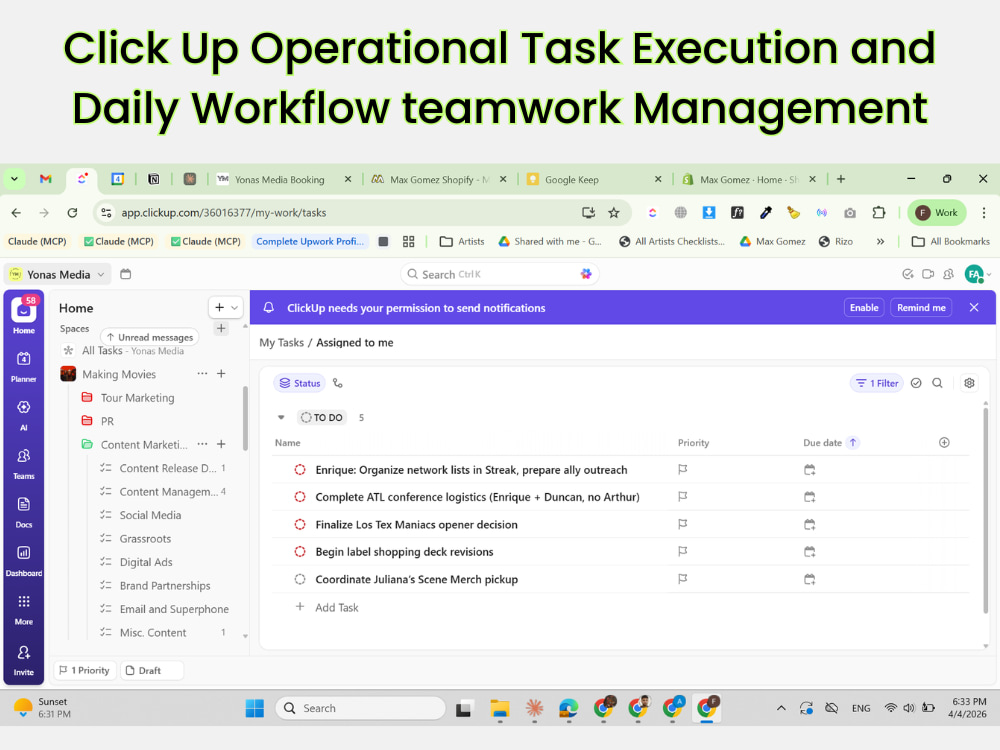Toggle Due date sort direction arrow
1000x750 pixels.
tap(853, 443)
